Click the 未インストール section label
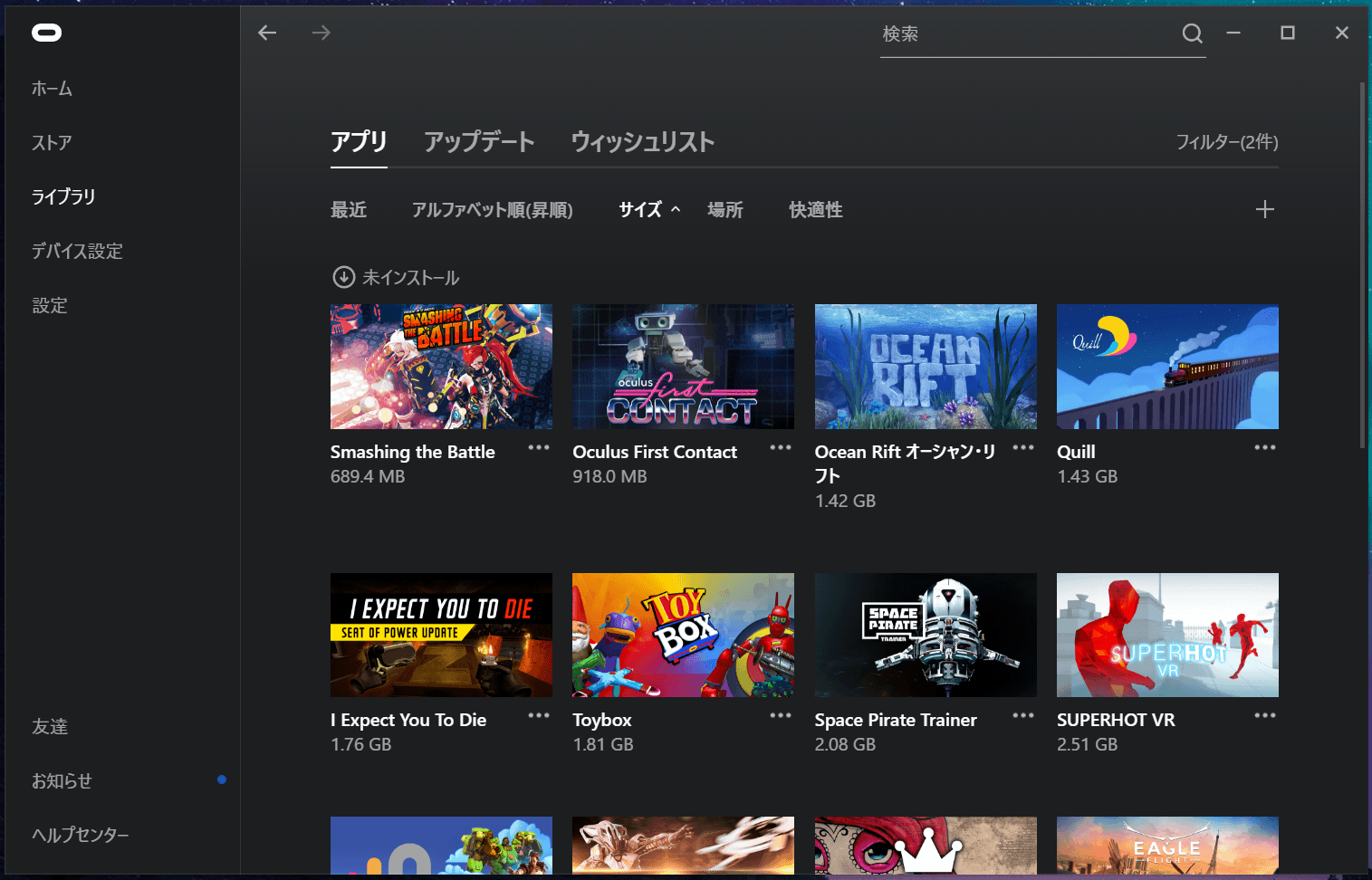The width and height of the screenshot is (1372, 880). point(411,278)
